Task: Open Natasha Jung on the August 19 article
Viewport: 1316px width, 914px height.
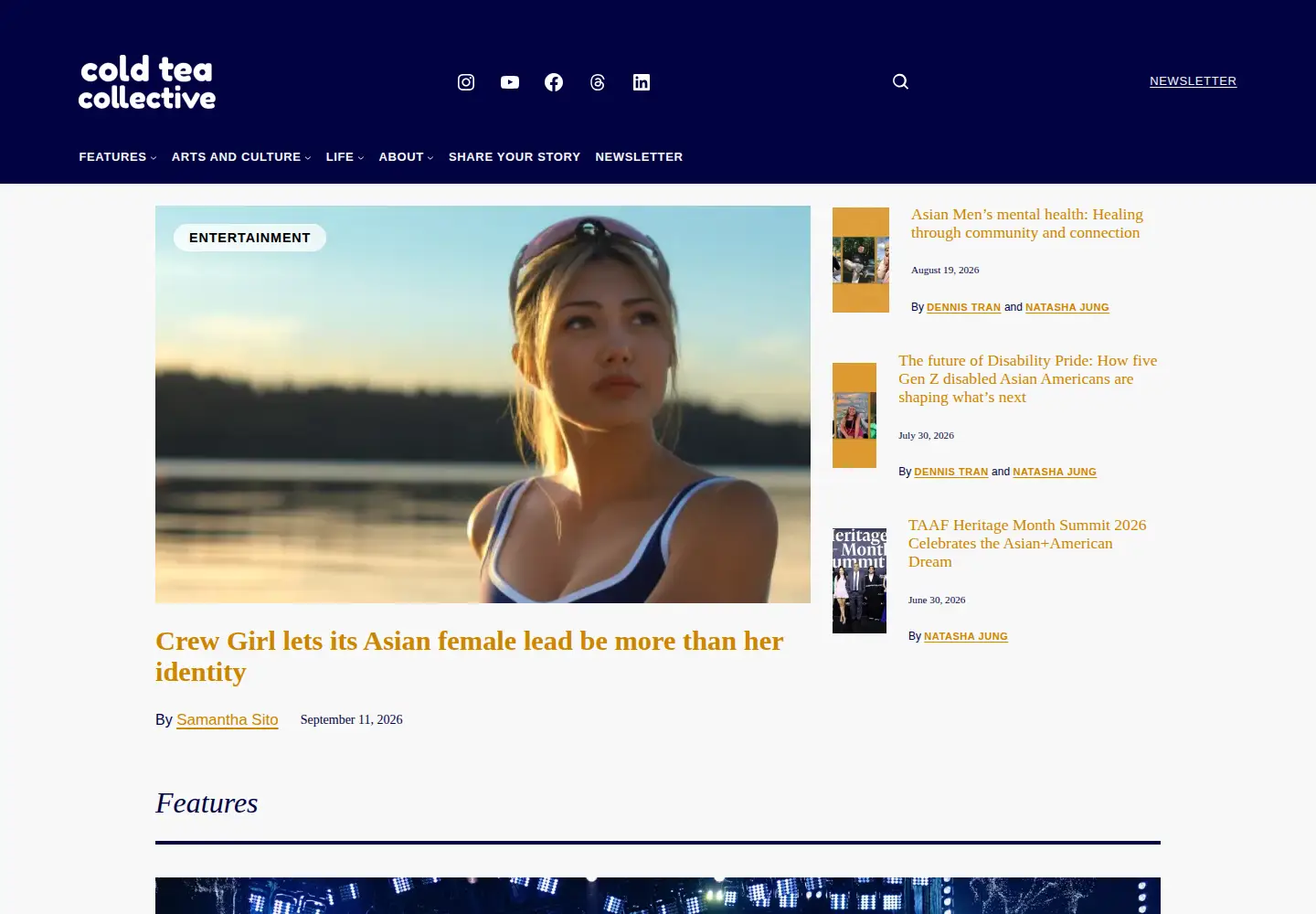Action: click(x=1067, y=308)
